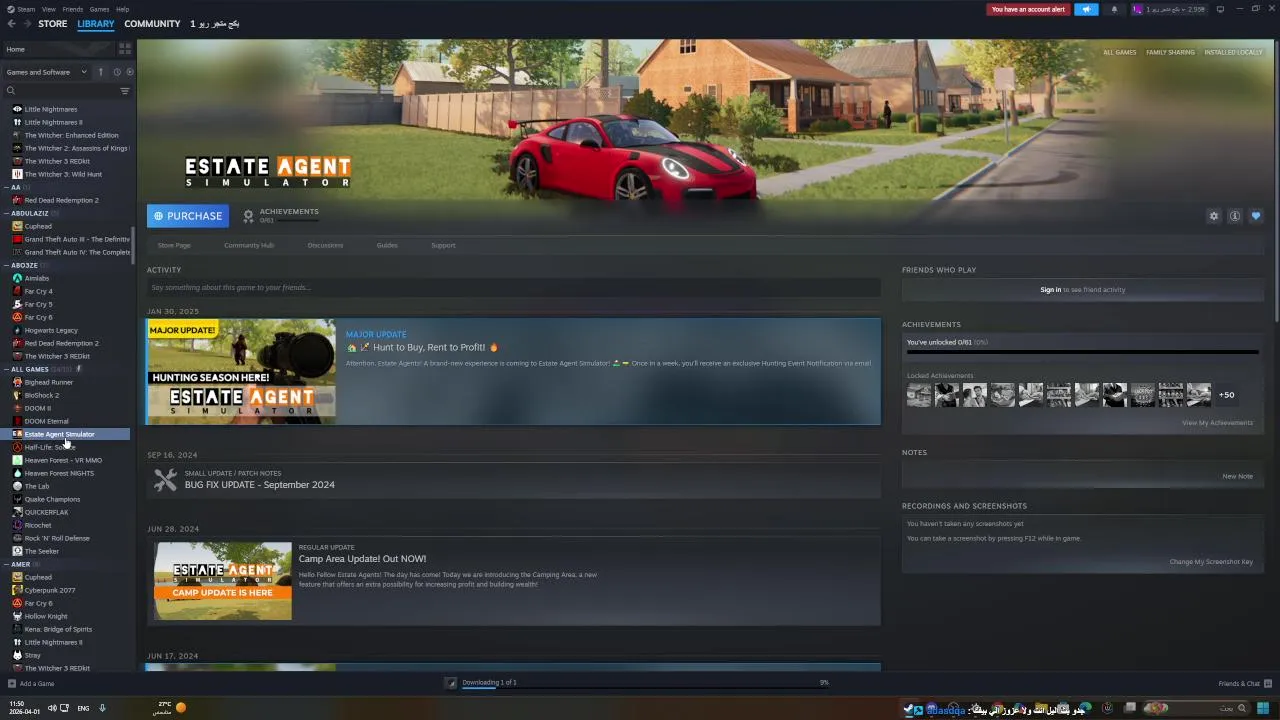Click the taskbar microphone icon
Screen dimensions: 1280x720
click(x=101, y=708)
